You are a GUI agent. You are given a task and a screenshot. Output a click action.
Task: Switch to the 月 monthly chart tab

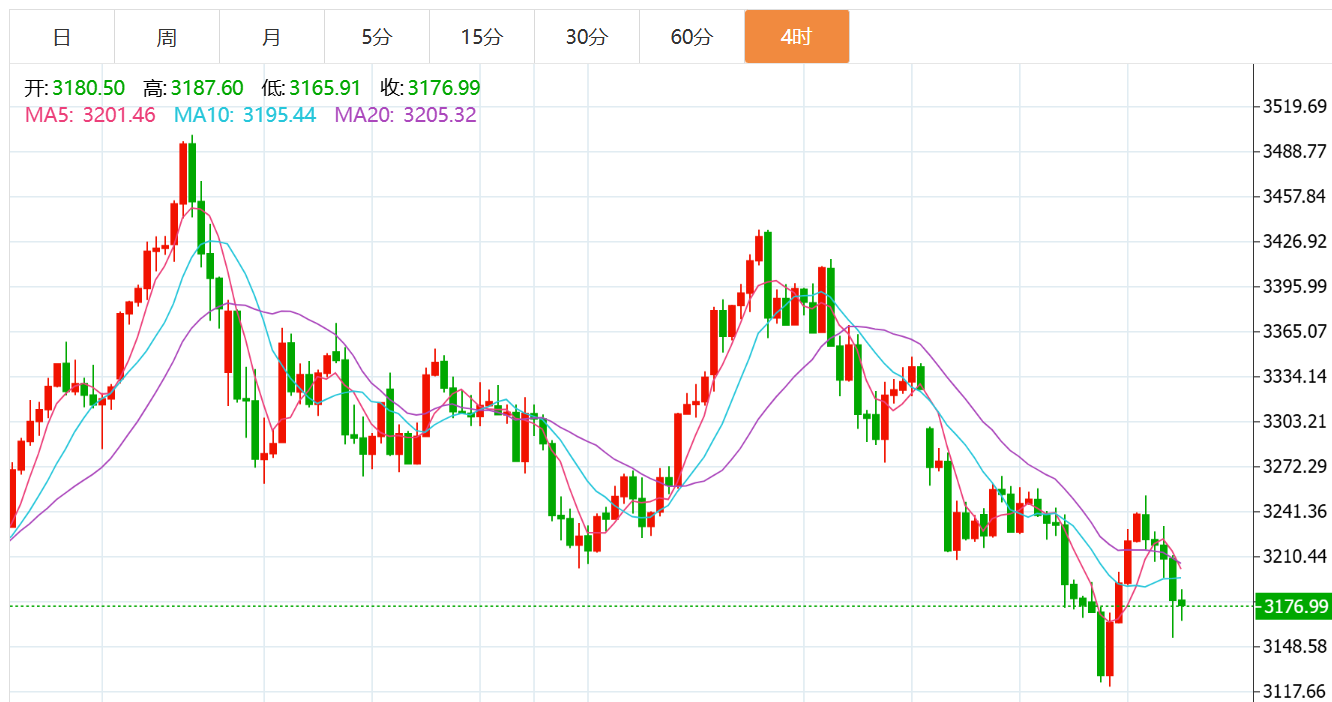click(x=272, y=37)
